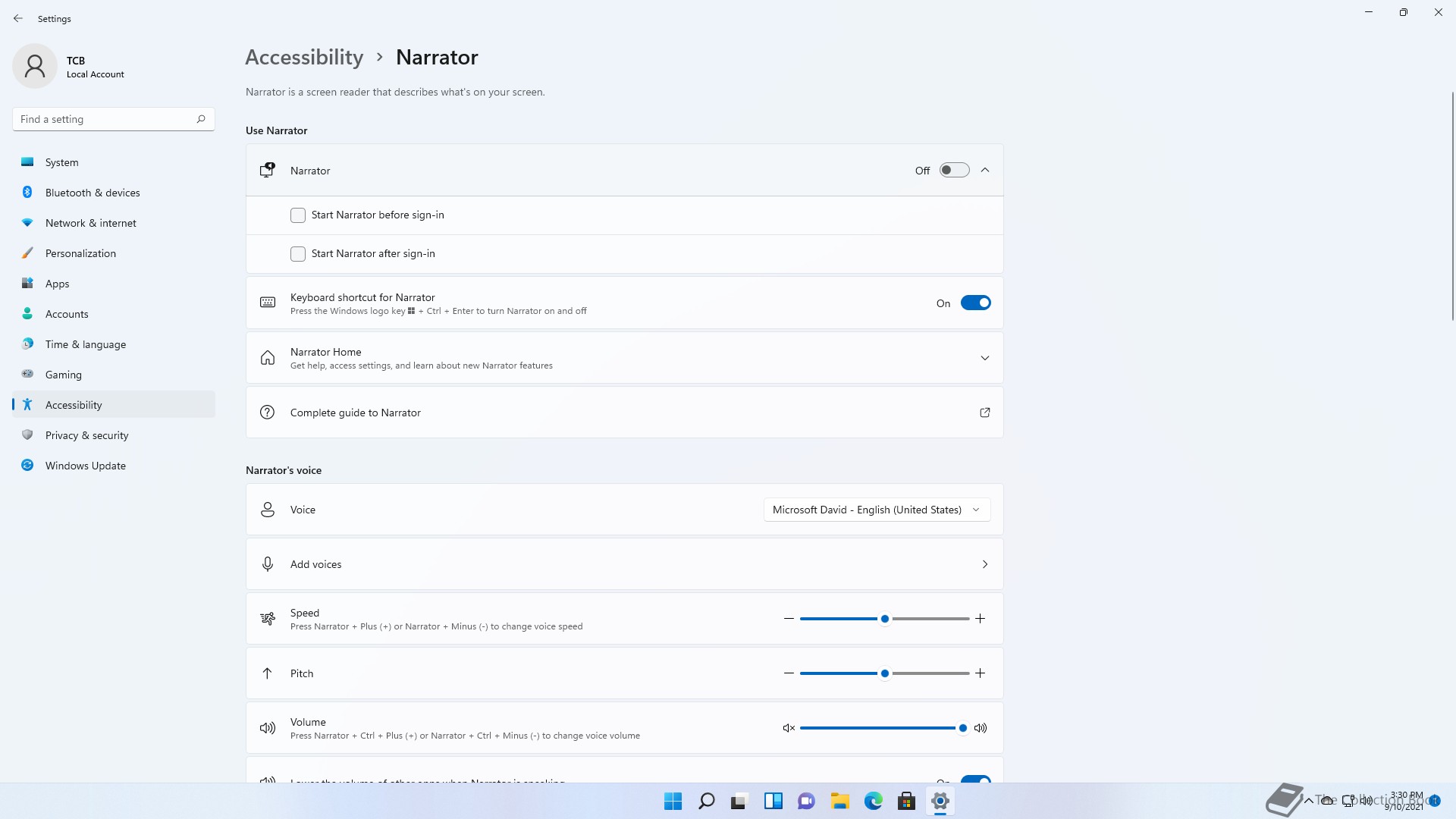Open Complete guide to Narrator
The width and height of the screenshot is (1456, 819).
(x=624, y=413)
